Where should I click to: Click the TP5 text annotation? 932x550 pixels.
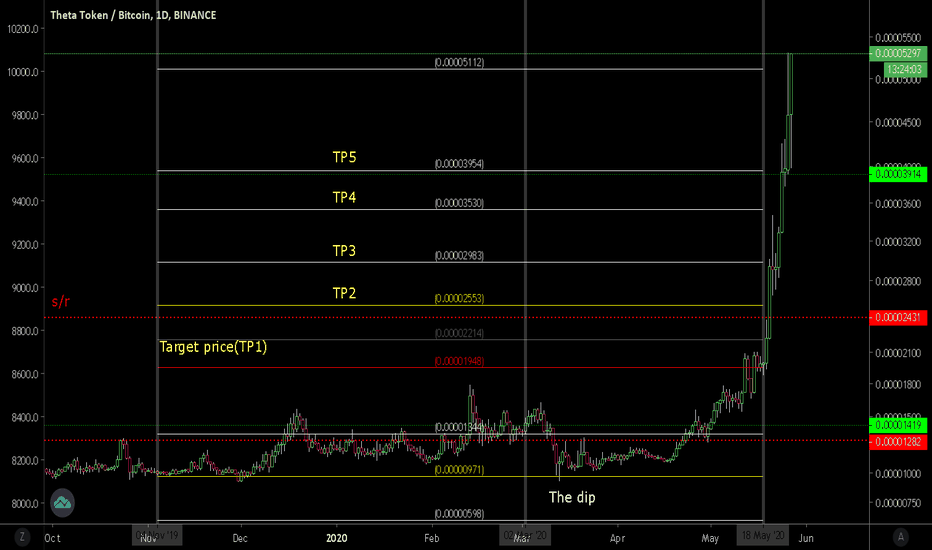344,158
